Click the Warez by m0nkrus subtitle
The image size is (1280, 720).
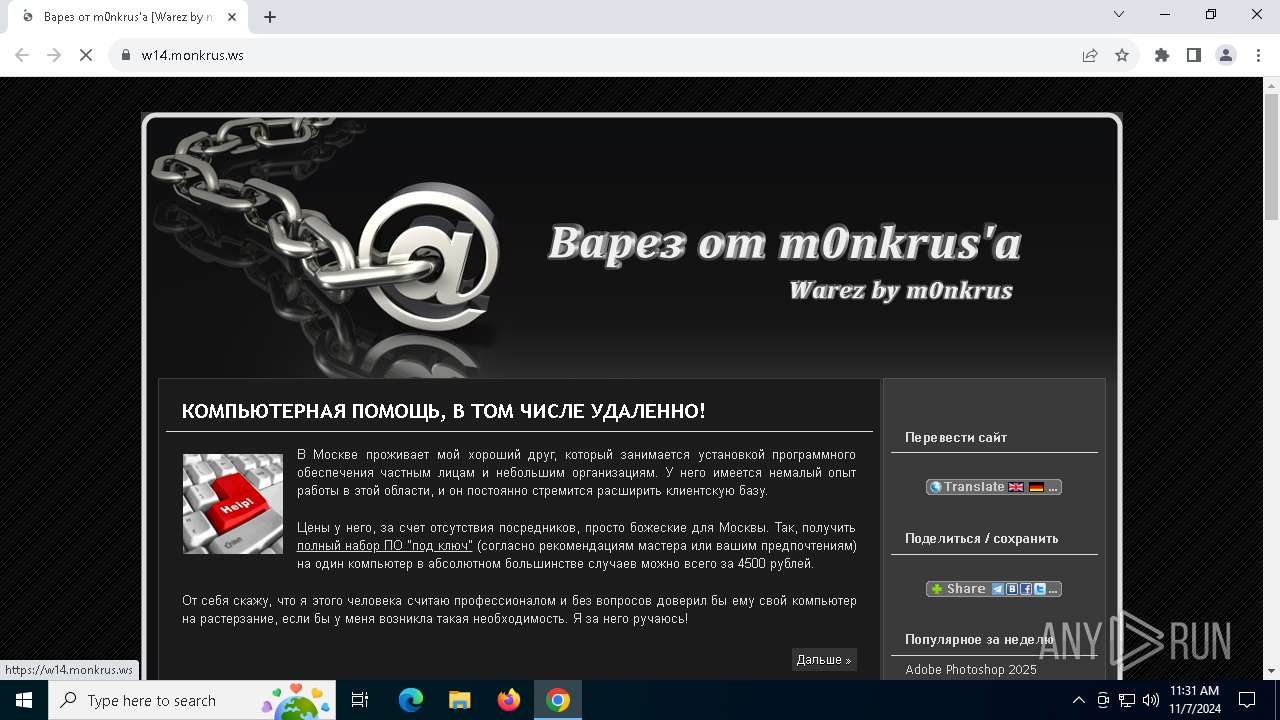[x=901, y=291]
